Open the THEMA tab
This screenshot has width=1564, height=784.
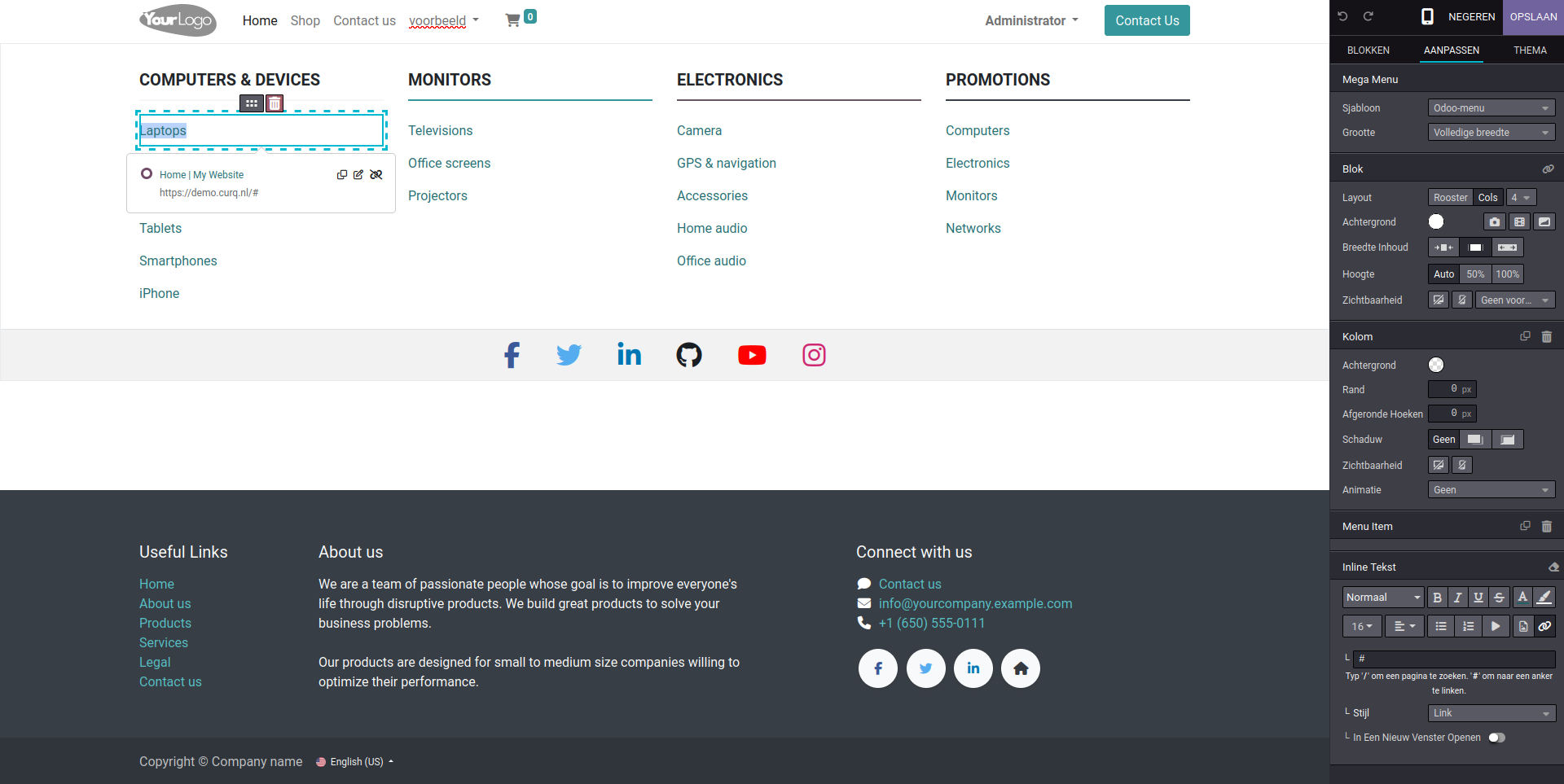(x=1529, y=50)
